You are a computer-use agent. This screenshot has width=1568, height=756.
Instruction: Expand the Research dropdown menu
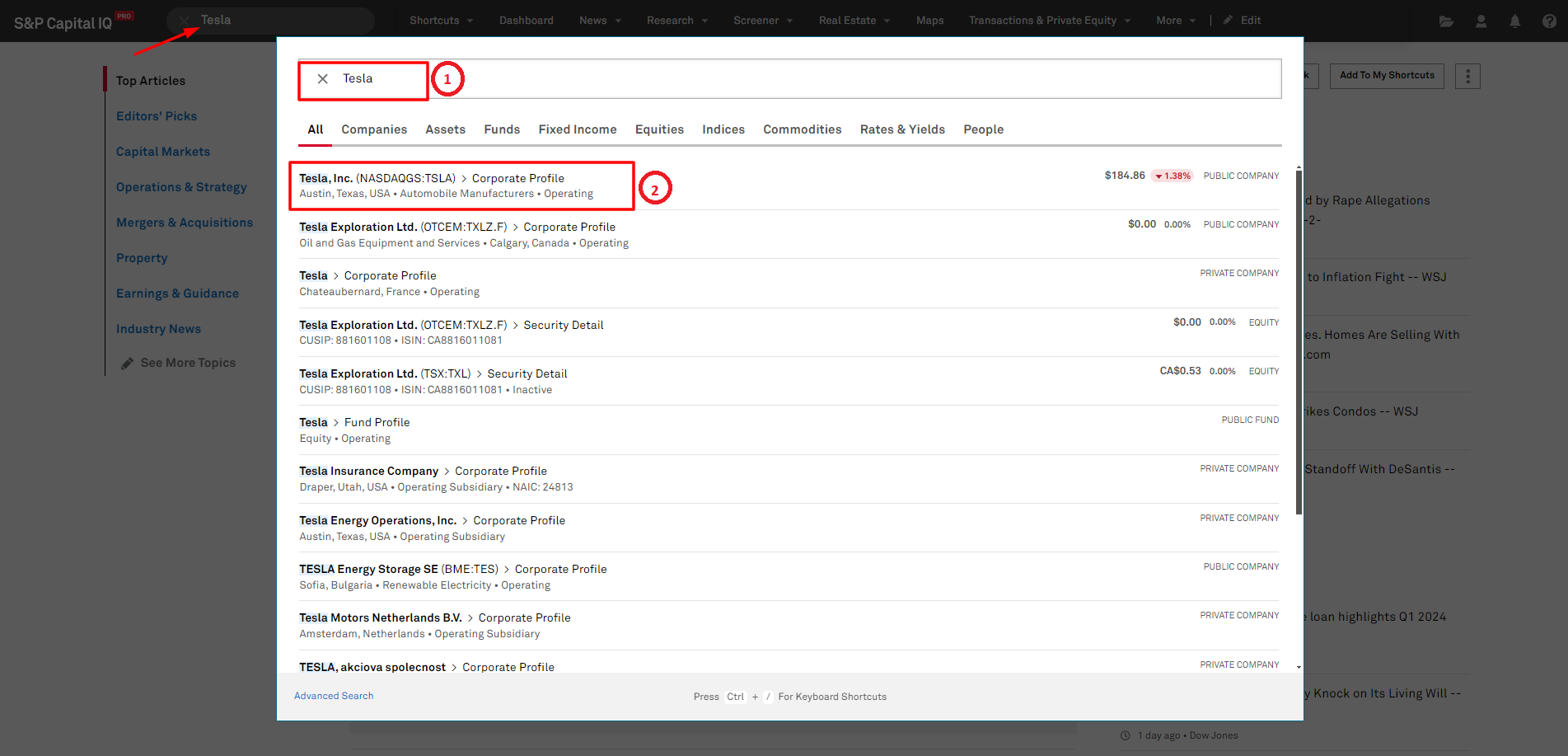click(677, 21)
